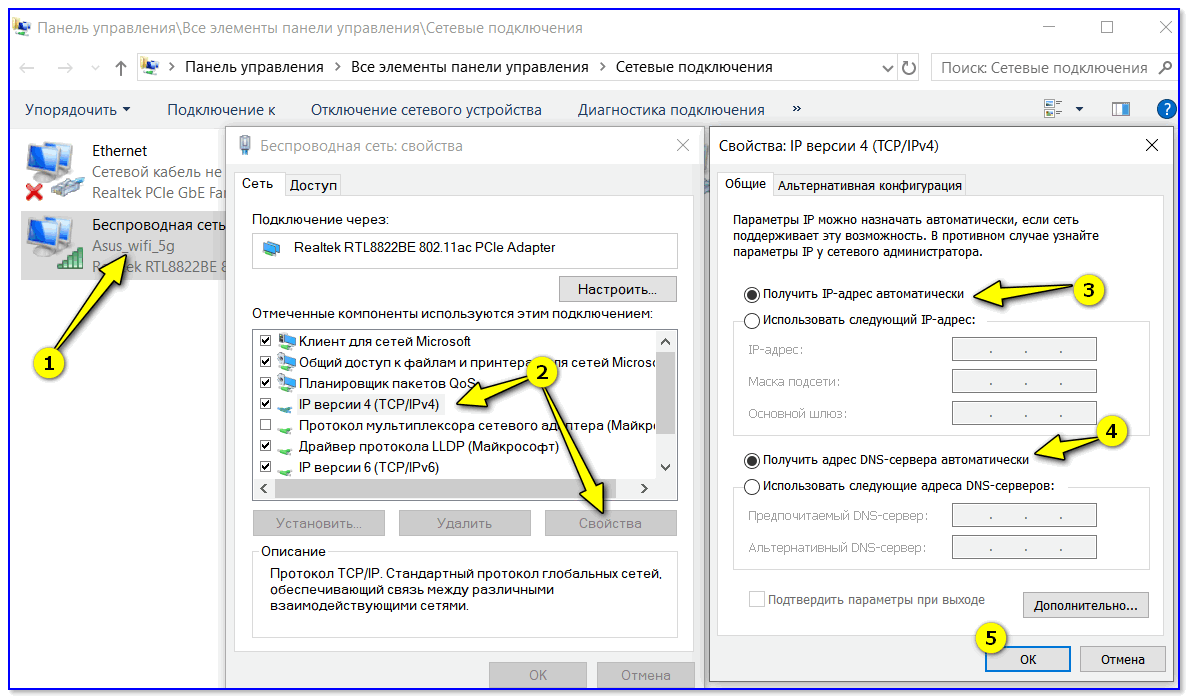Viewport: 1188px width, 698px height.
Task: Click the 'Удалить' button
Action: 464,524
